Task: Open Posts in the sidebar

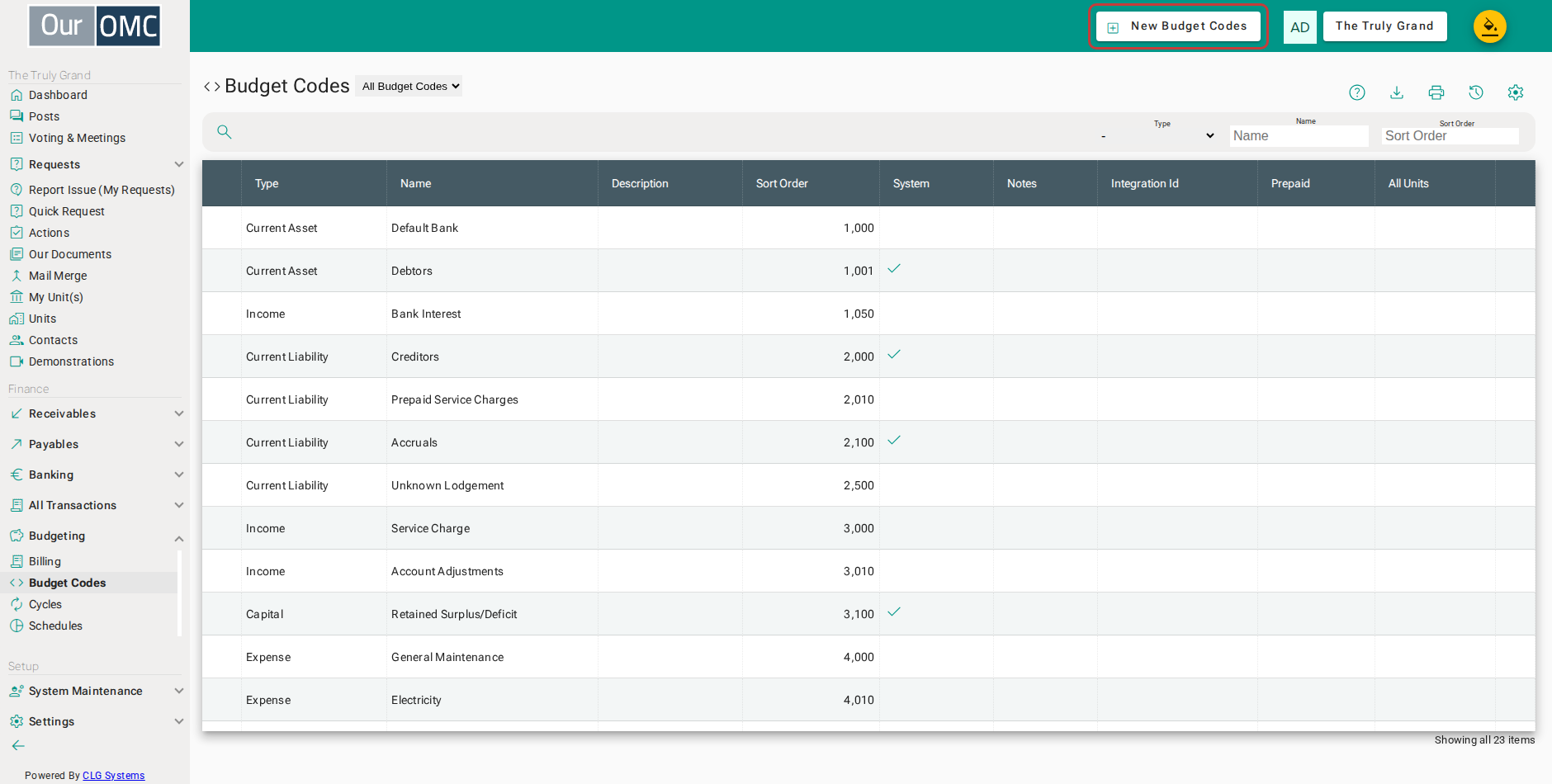Action: 44,116
